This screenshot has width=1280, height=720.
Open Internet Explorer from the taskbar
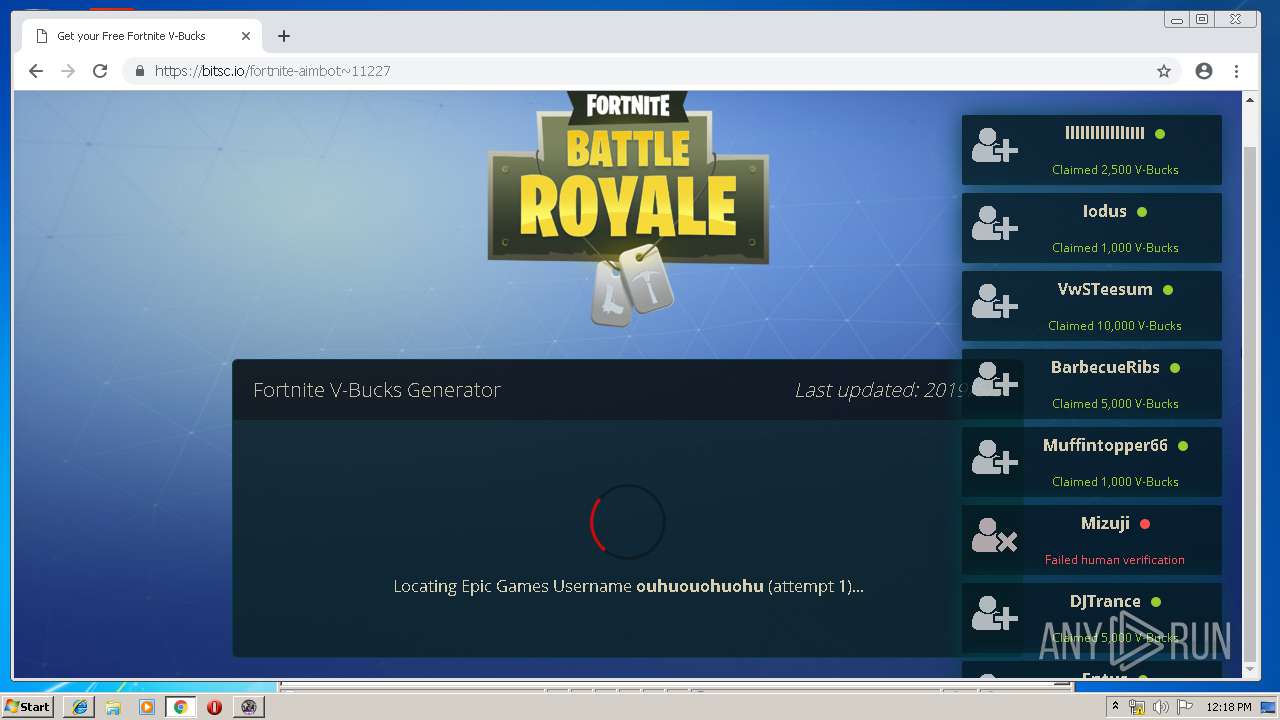coord(80,707)
